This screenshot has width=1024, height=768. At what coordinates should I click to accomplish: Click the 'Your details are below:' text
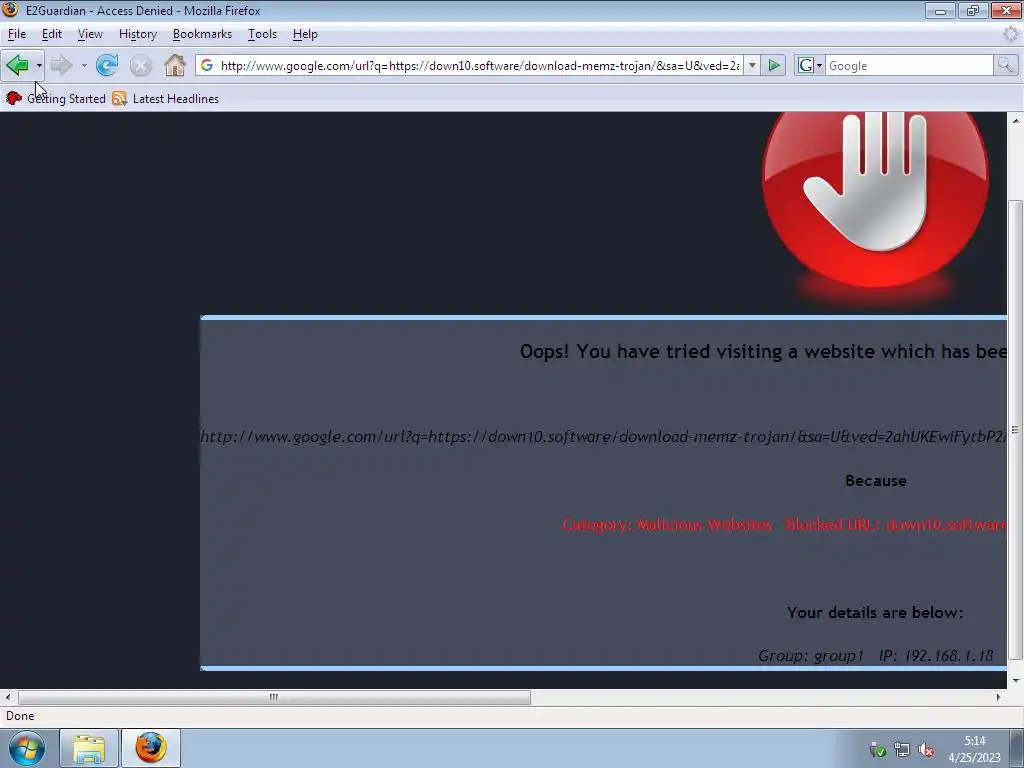coord(875,613)
